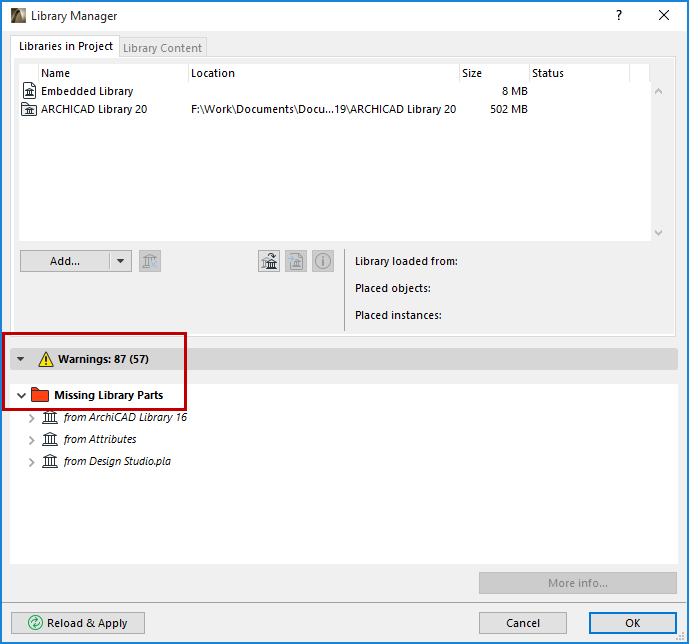Screen dimensions: 689x644
Task: Click the Embedded Library row icon
Action: click(x=29, y=91)
